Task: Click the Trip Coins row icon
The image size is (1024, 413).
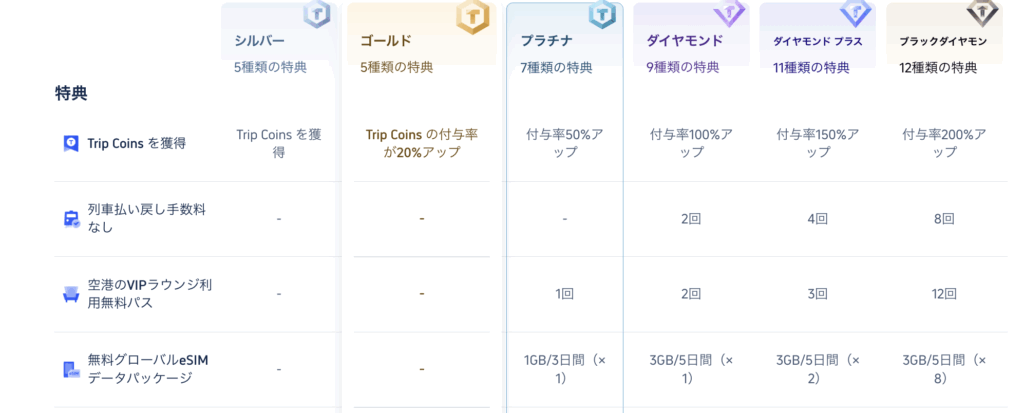Action: click(71, 143)
